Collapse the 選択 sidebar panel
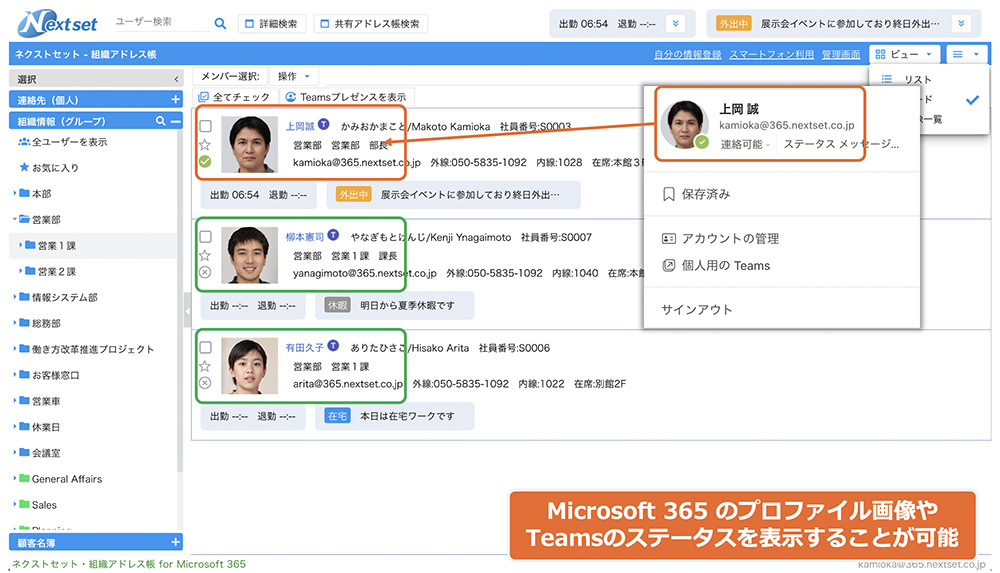Image resolution: width=1000 pixels, height=573 pixels. click(176, 79)
